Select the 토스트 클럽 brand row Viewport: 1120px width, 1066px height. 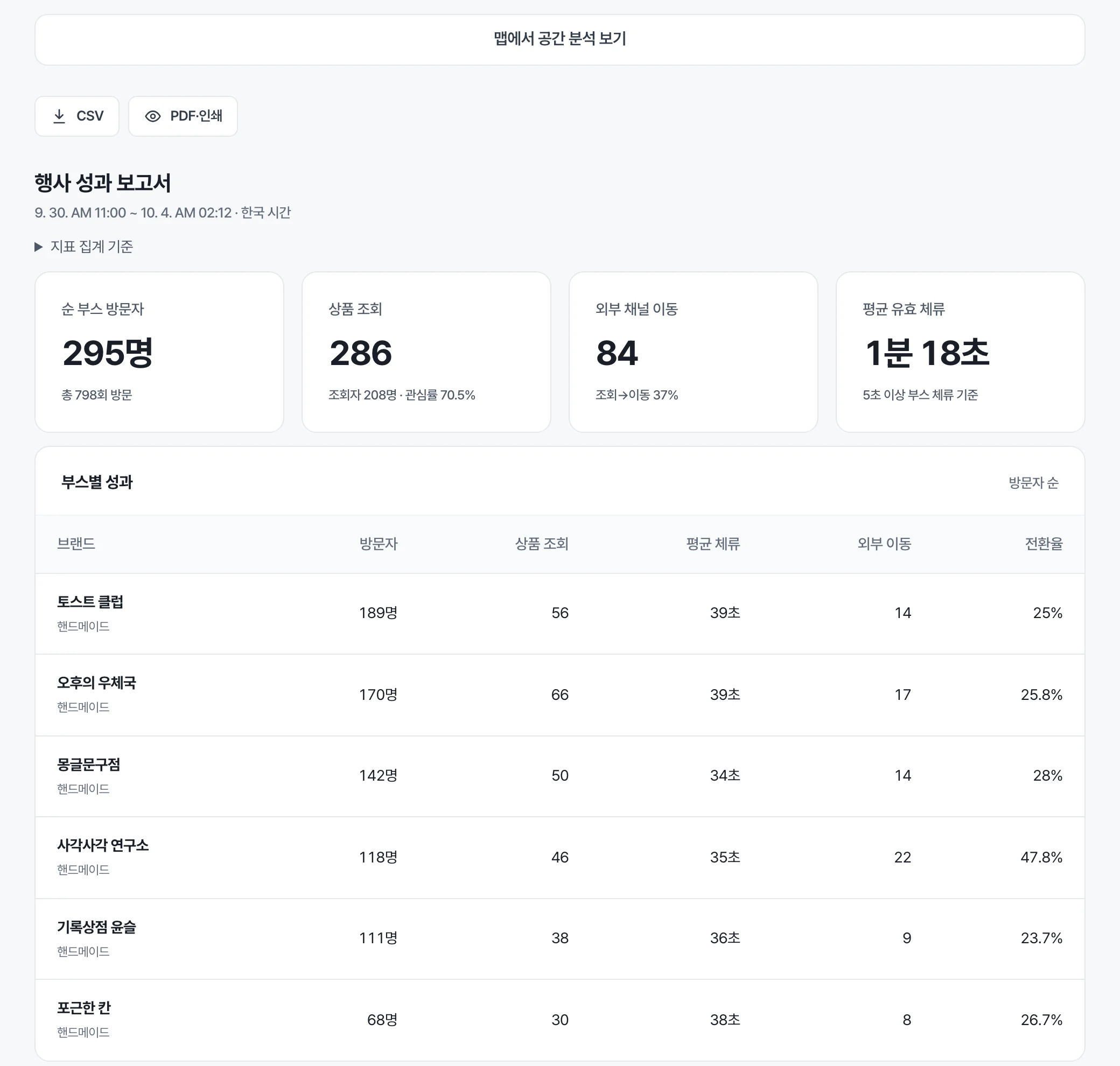pos(559,614)
